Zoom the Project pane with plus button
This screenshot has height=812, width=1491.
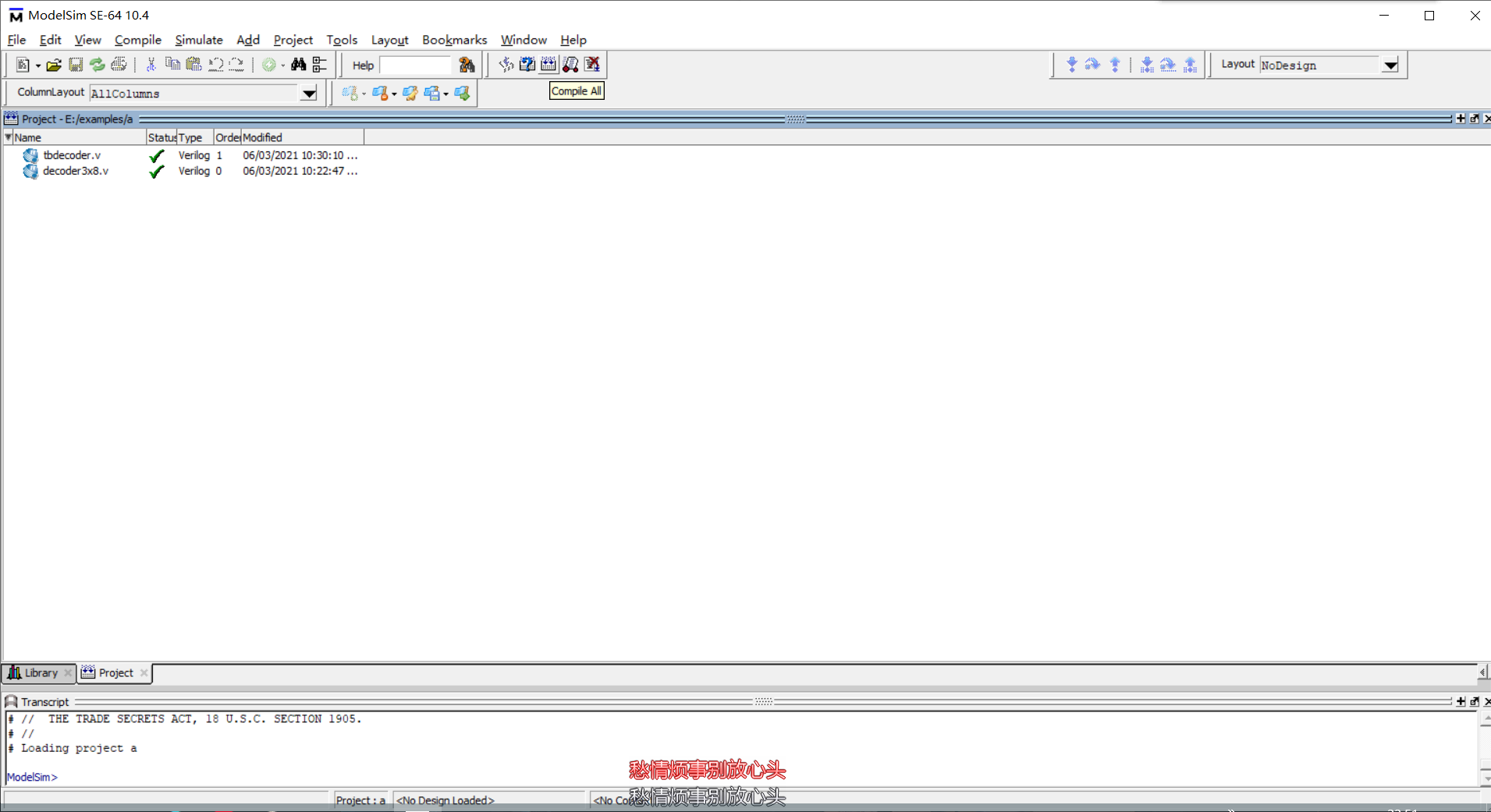coord(1461,119)
